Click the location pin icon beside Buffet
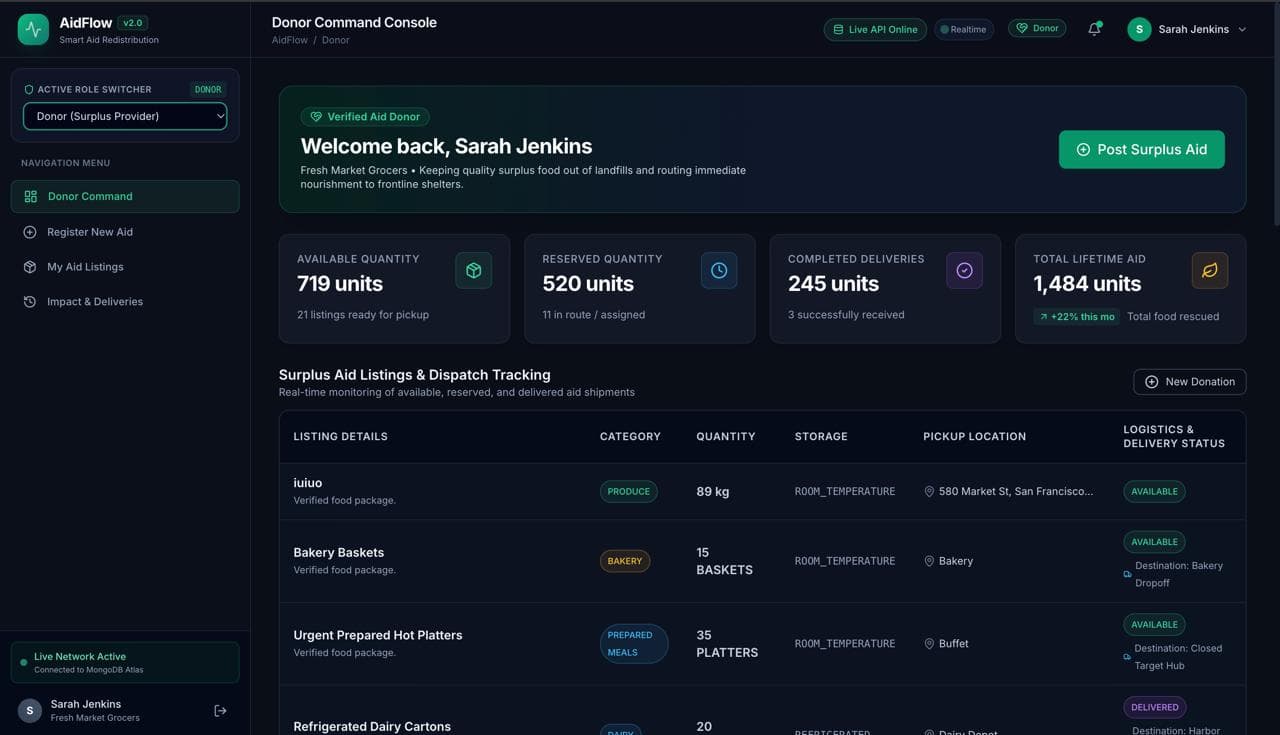 (929, 644)
